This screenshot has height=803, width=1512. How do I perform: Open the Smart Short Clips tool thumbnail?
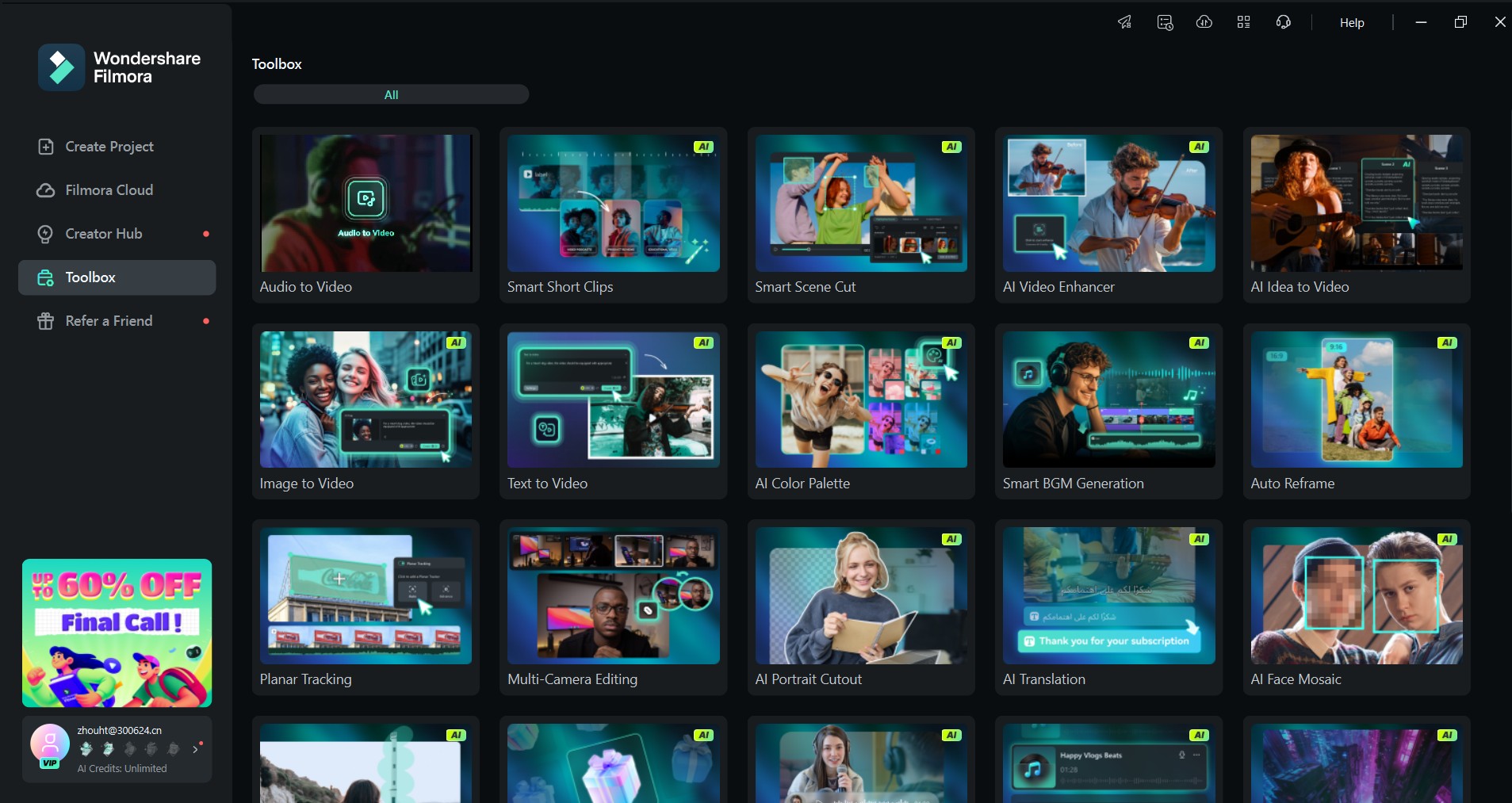click(614, 203)
